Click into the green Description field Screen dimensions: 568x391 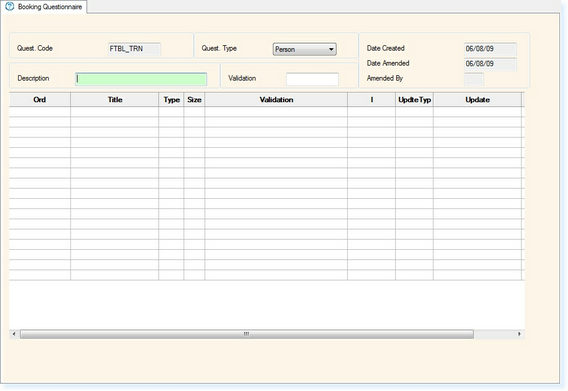(x=141, y=79)
